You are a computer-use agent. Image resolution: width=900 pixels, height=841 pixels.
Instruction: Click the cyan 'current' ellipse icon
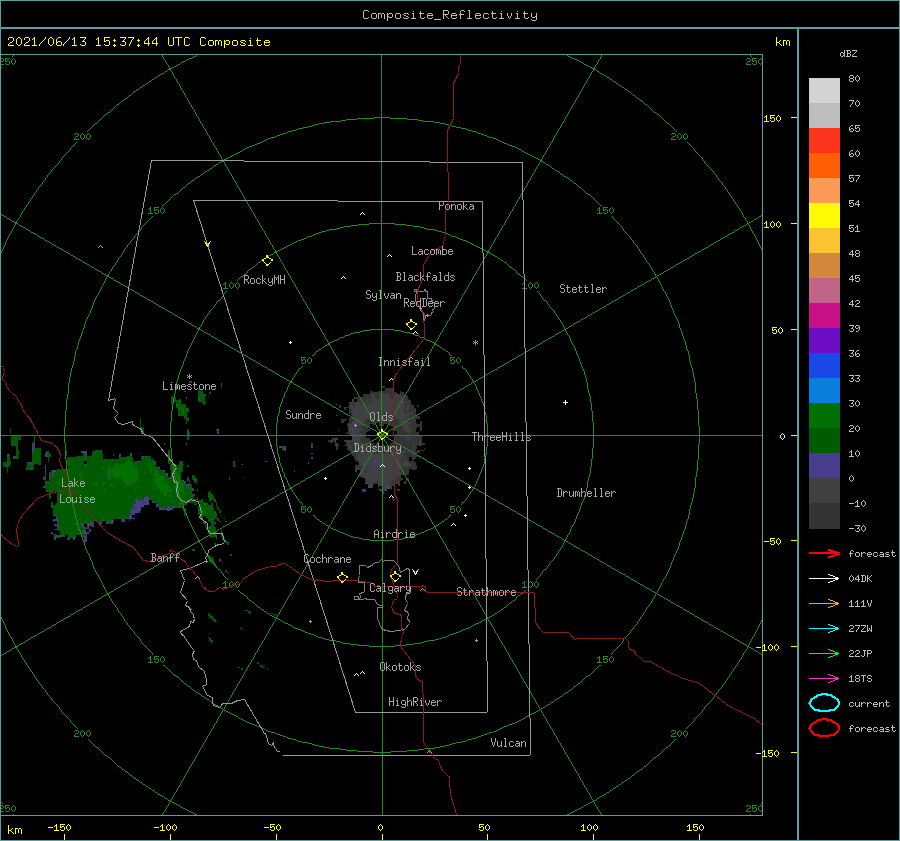click(x=824, y=703)
